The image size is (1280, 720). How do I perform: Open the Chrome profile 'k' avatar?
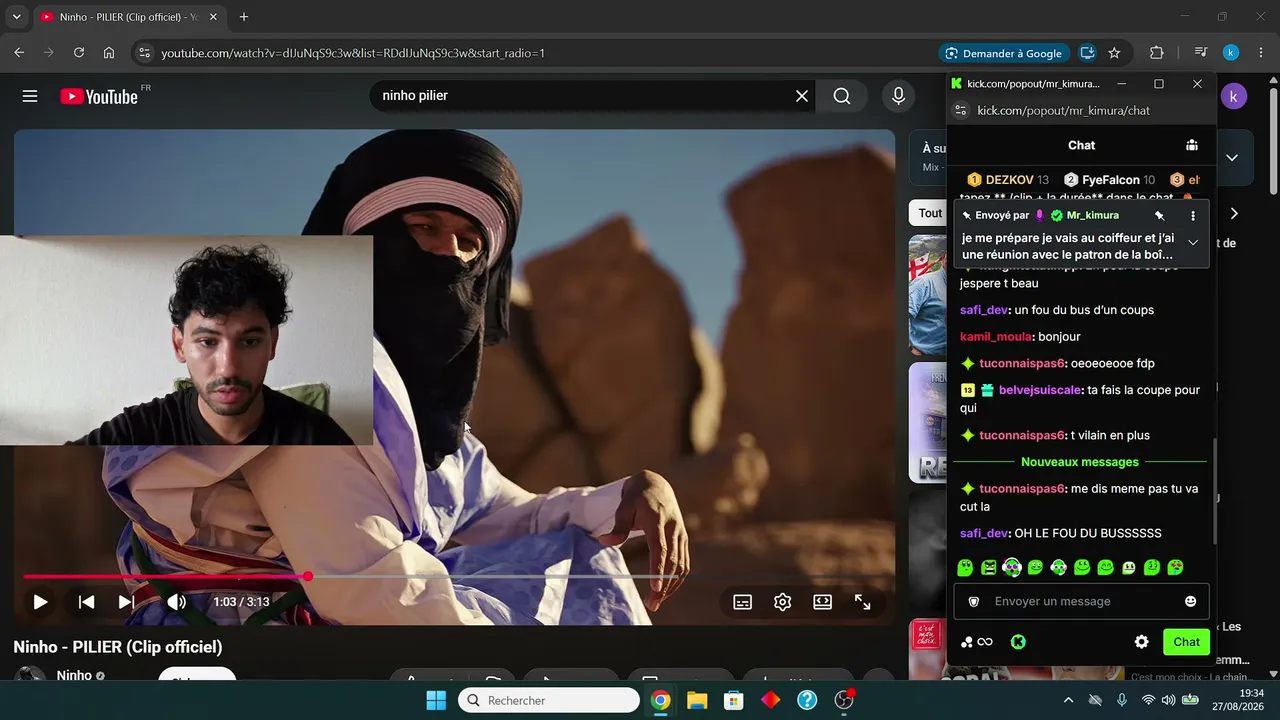(1231, 53)
